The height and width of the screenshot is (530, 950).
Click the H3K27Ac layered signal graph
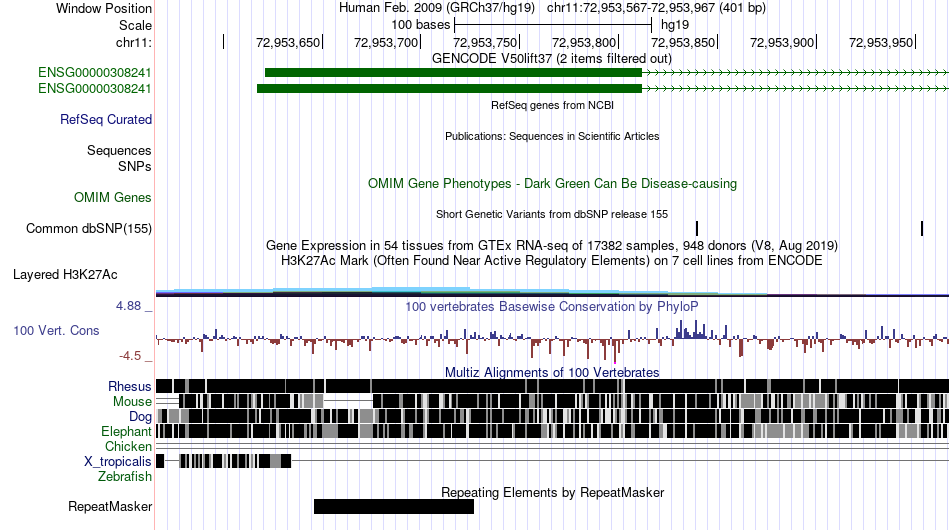click(552, 292)
